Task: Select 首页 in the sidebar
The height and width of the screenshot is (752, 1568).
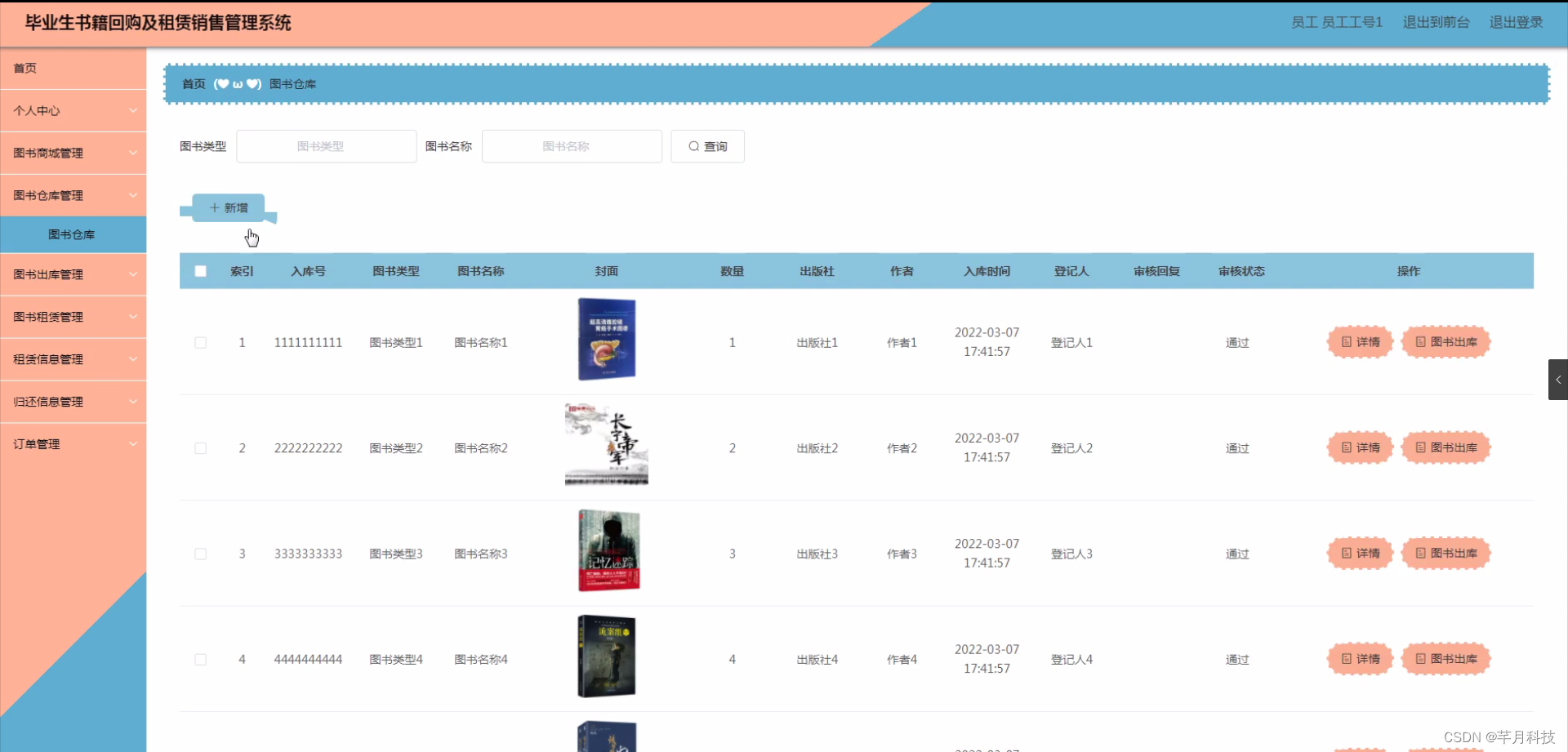Action: click(x=24, y=69)
